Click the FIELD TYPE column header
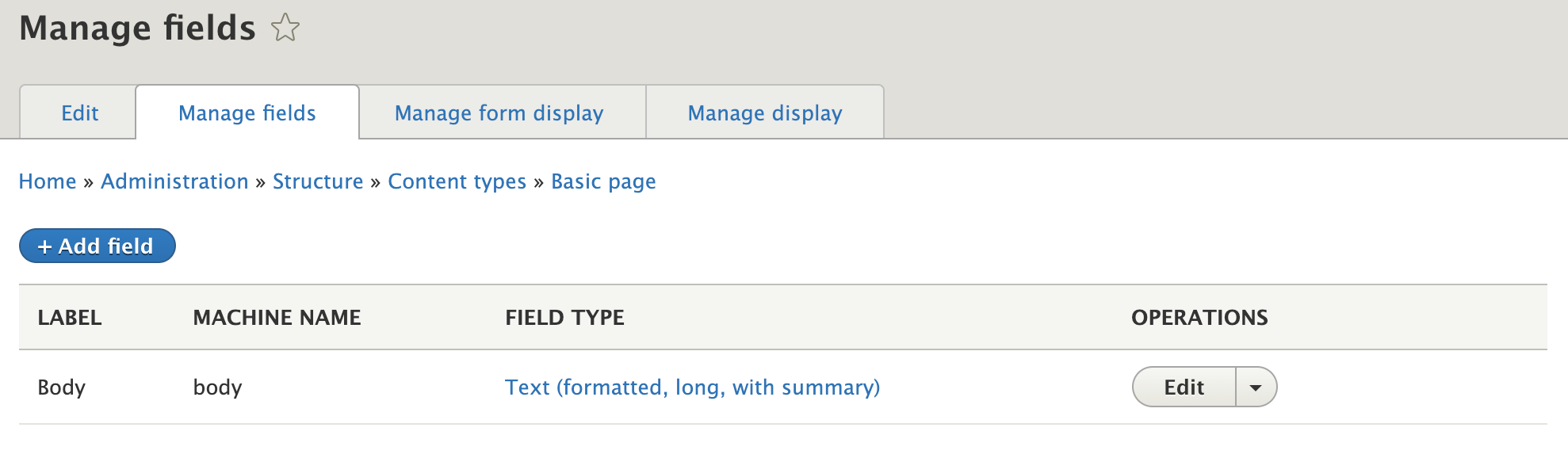Viewport: 1568px width, 458px height. click(x=564, y=317)
